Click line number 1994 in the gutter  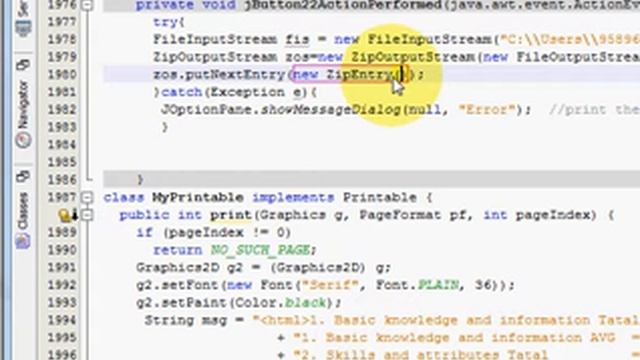[x=62, y=320]
